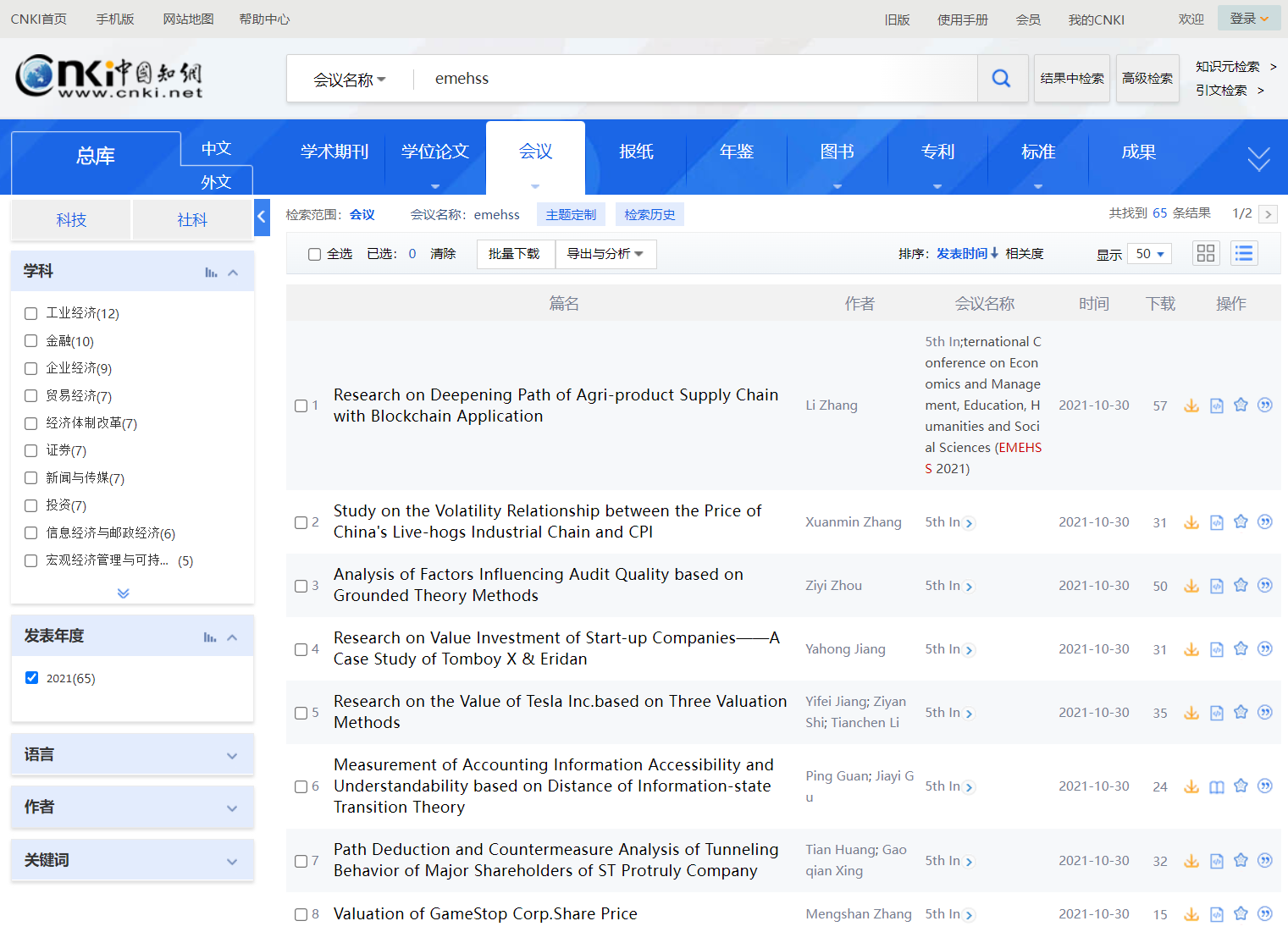The height and width of the screenshot is (932, 1288).
Task: Check the 全选 select-all checkbox
Action: coord(314,254)
